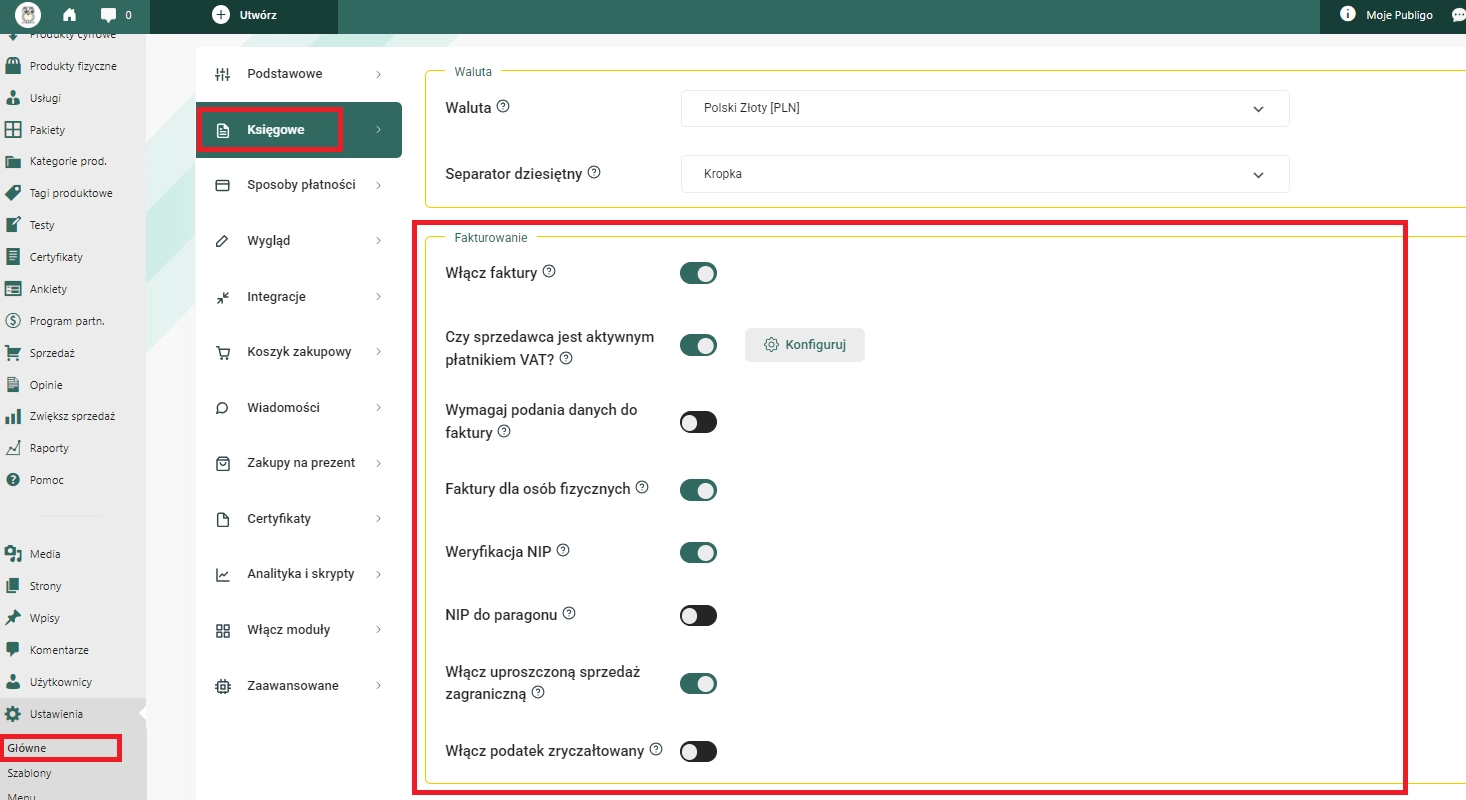Viewport: 1466px width, 800px height.
Task: Expand the Wygląd section chevron
Action: (379, 241)
